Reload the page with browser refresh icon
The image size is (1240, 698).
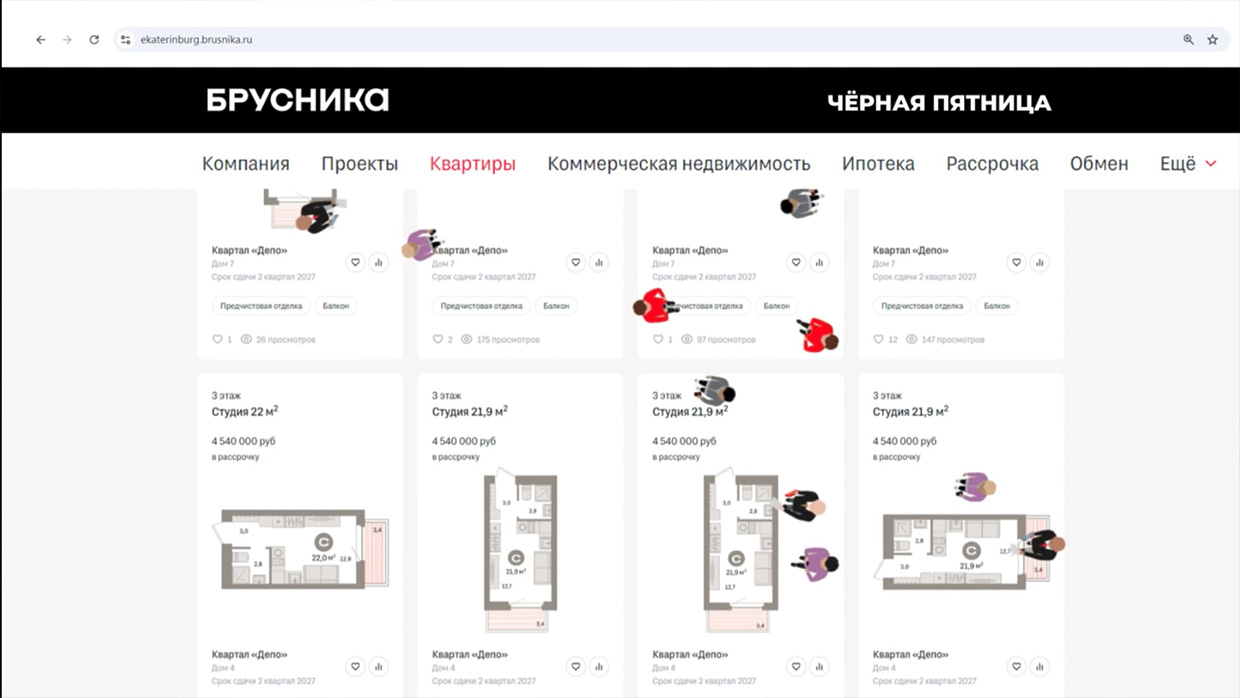(x=94, y=40)
